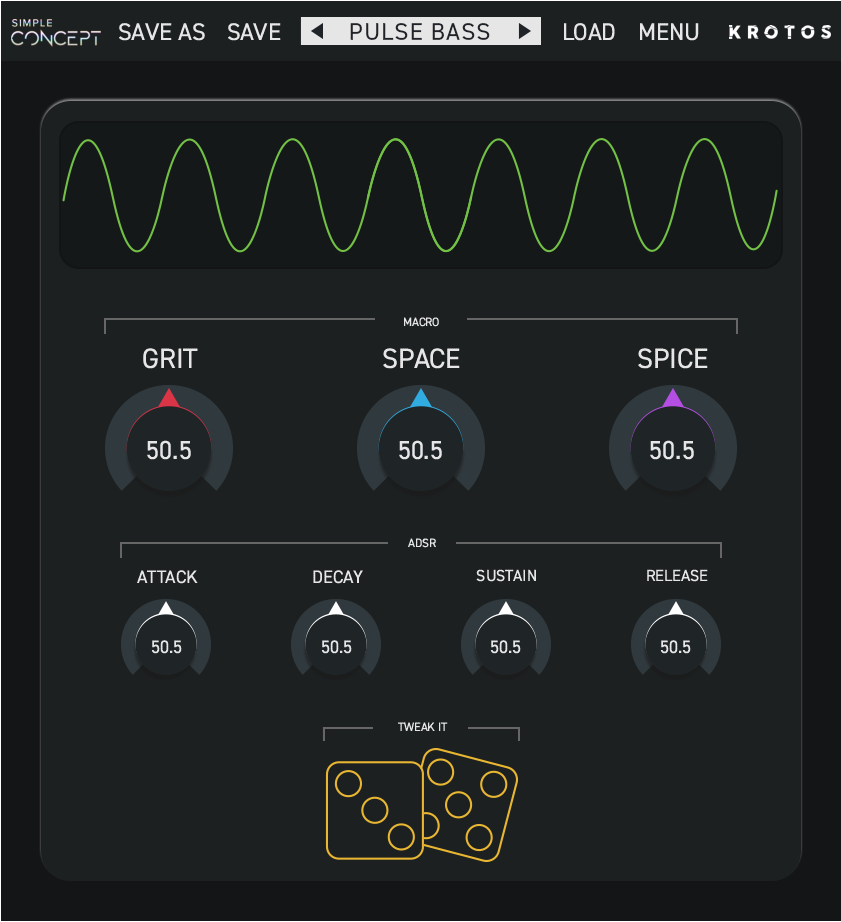Click the left dice in Tweak It
The width and height of the screenshot is (841, 922).
tap(374, 810)
